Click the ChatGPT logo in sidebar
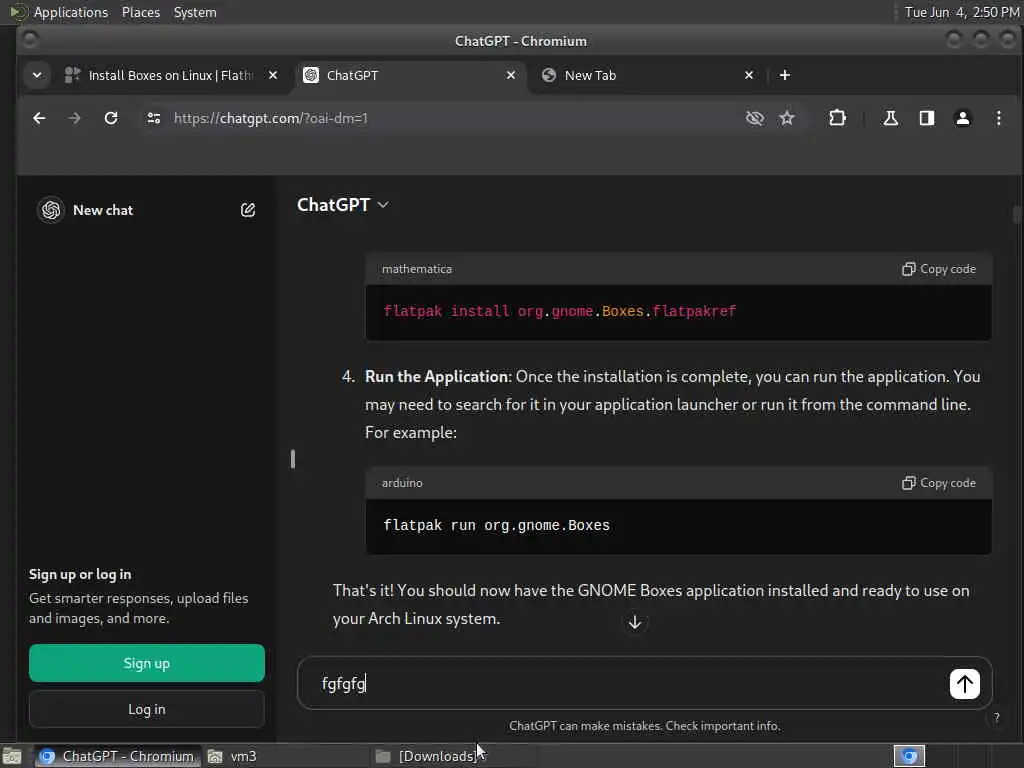The height and width of the screenshot is (768, 1024). click(x=51, y=210)
